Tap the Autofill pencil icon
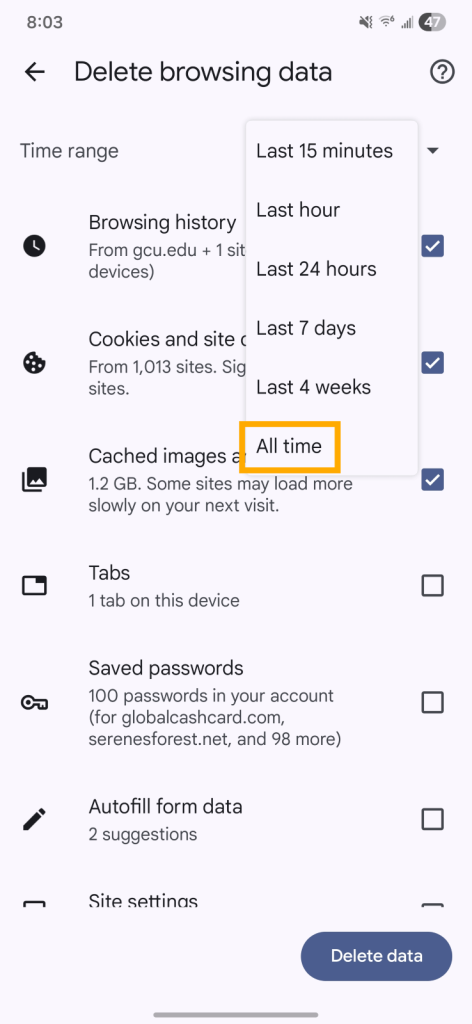Viewport: 472px width, 1024px height. 35,819
